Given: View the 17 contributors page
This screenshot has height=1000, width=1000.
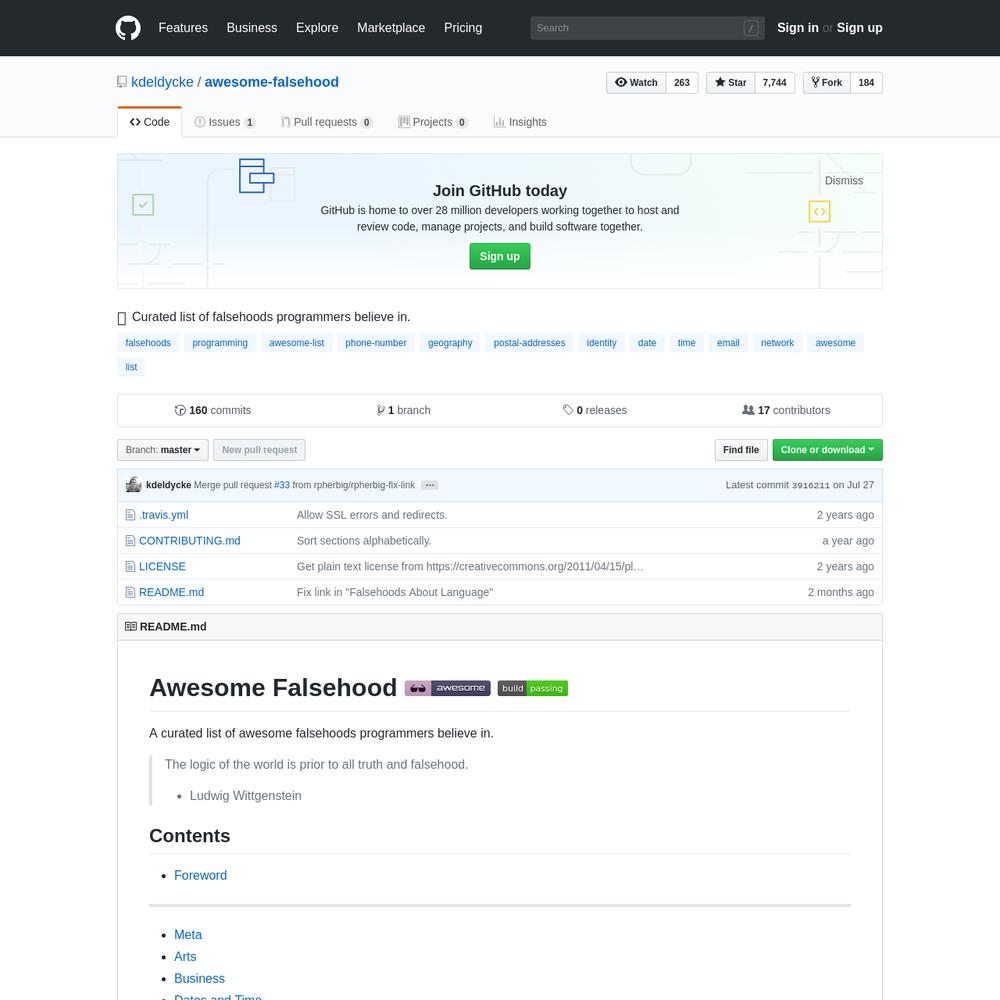Looking at the screenshot, I should (786, 410).
